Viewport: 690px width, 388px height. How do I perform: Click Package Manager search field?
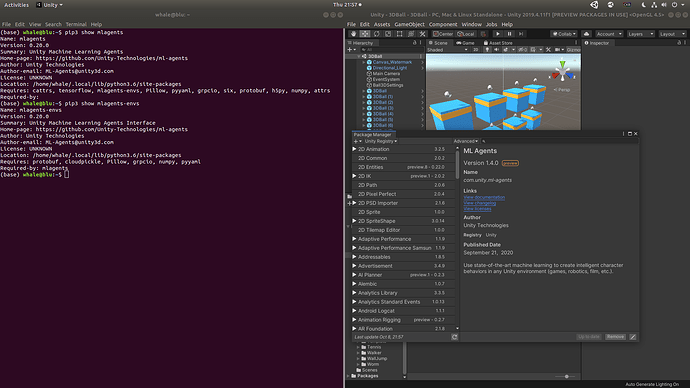tap(559, 141)
